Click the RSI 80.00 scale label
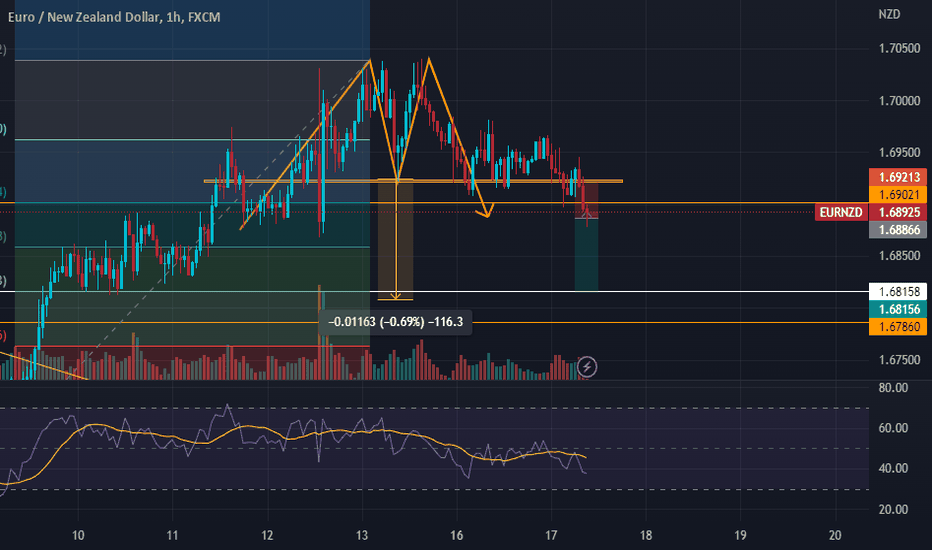 click(893, 388)
